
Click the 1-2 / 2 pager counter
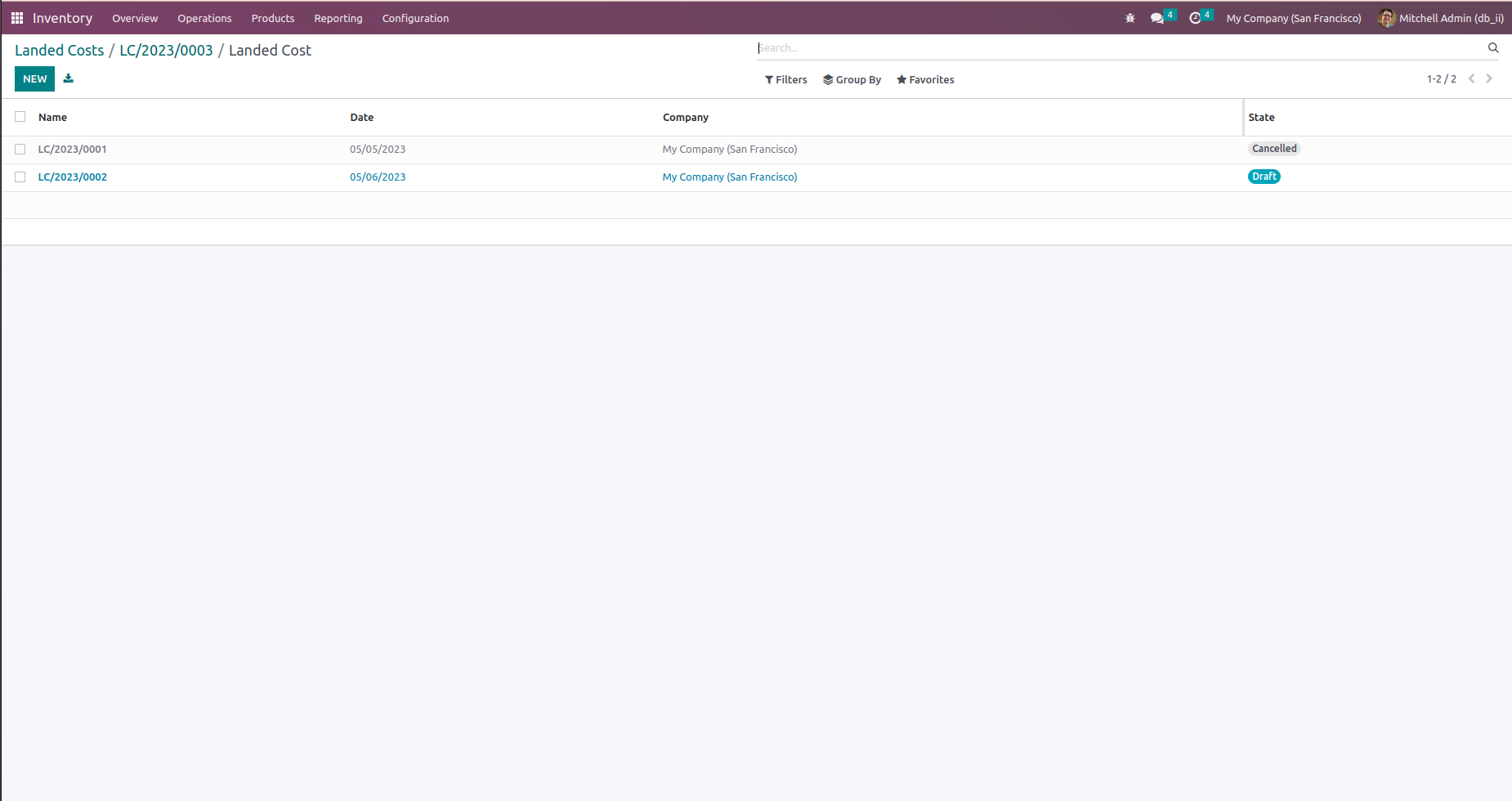(x=1442, y=79)
